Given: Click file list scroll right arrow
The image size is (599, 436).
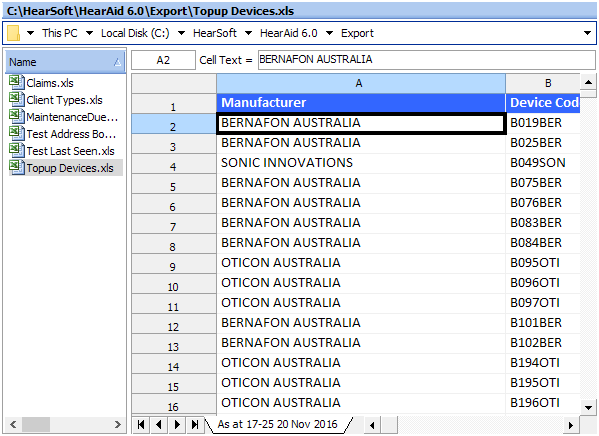Looking at the screenshot, I should coord(117,424).
